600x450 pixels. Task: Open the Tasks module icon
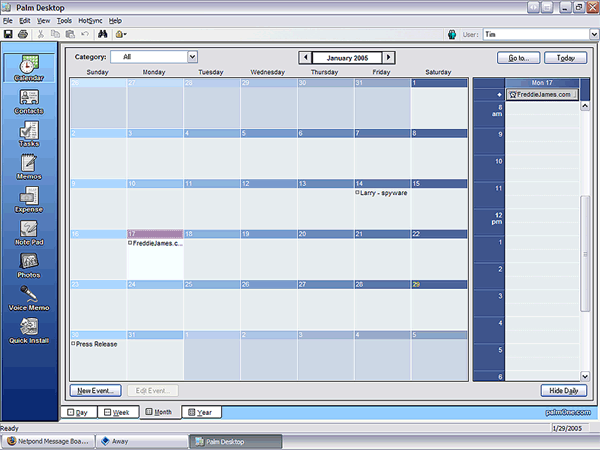(x=29, y=132)
